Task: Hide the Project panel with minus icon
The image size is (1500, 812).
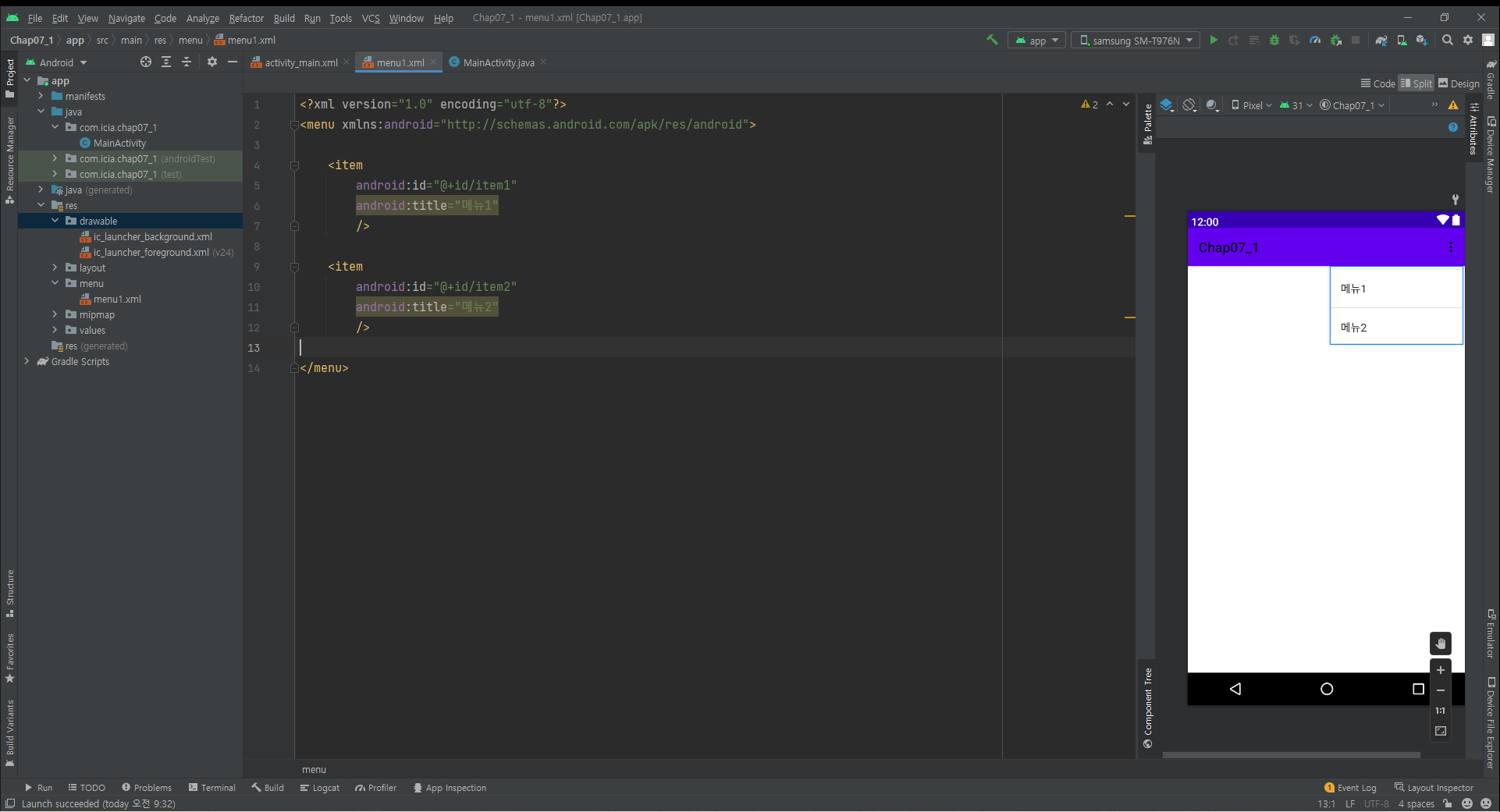Action: coord(232,62)
